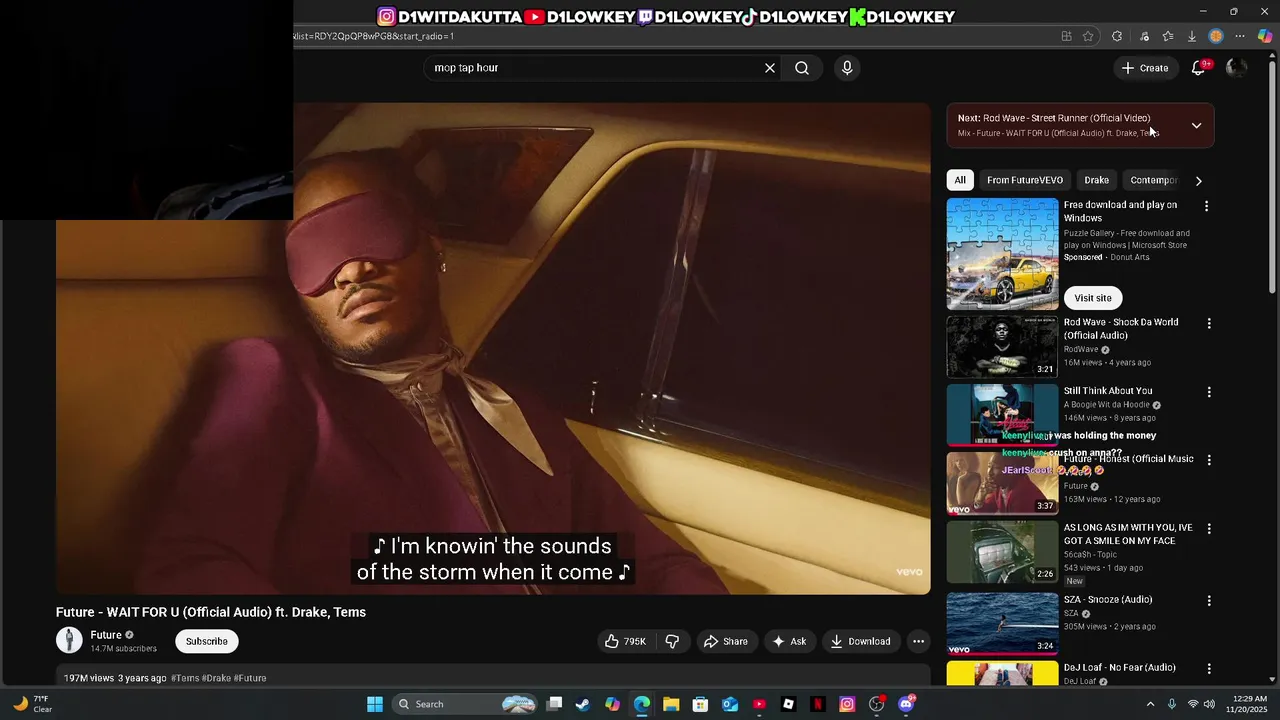Open options menu for DeJ Loaf No Fear
Viewport: 1280px width, 720px height.
tap(1209, 669)
